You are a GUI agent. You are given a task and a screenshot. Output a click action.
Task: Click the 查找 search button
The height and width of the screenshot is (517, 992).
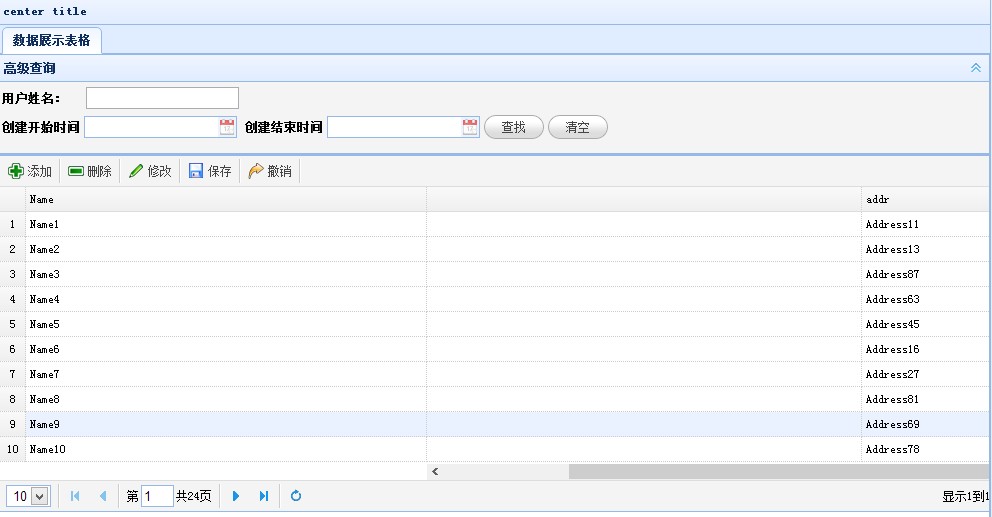pyautogui.click(x=514, y=127)
